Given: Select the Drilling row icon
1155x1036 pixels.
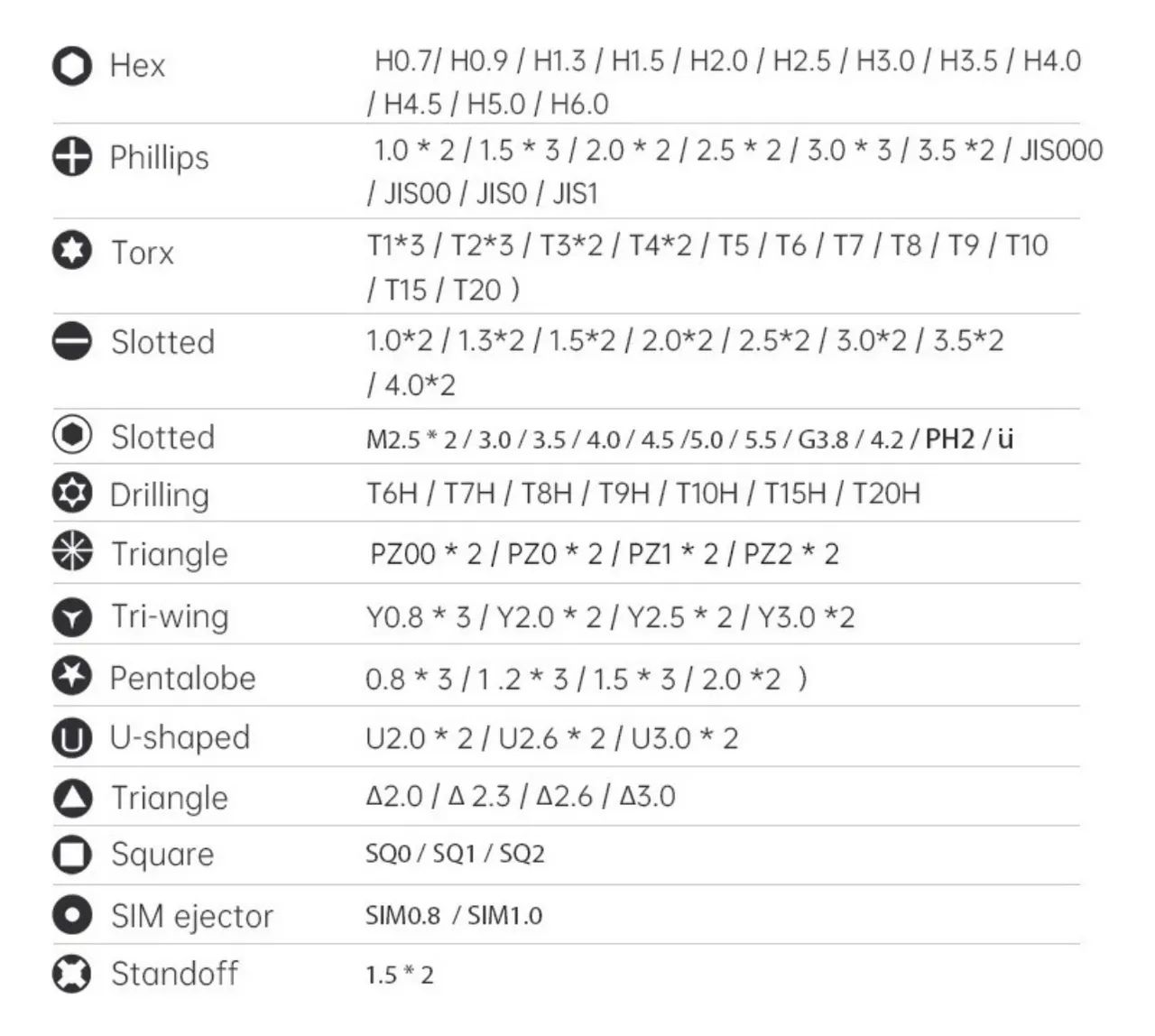Looking at the screenshot, I should coord(72,494).
